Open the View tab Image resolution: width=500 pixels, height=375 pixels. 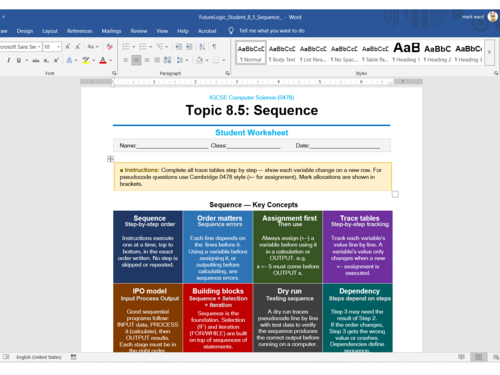coord(162,31)
